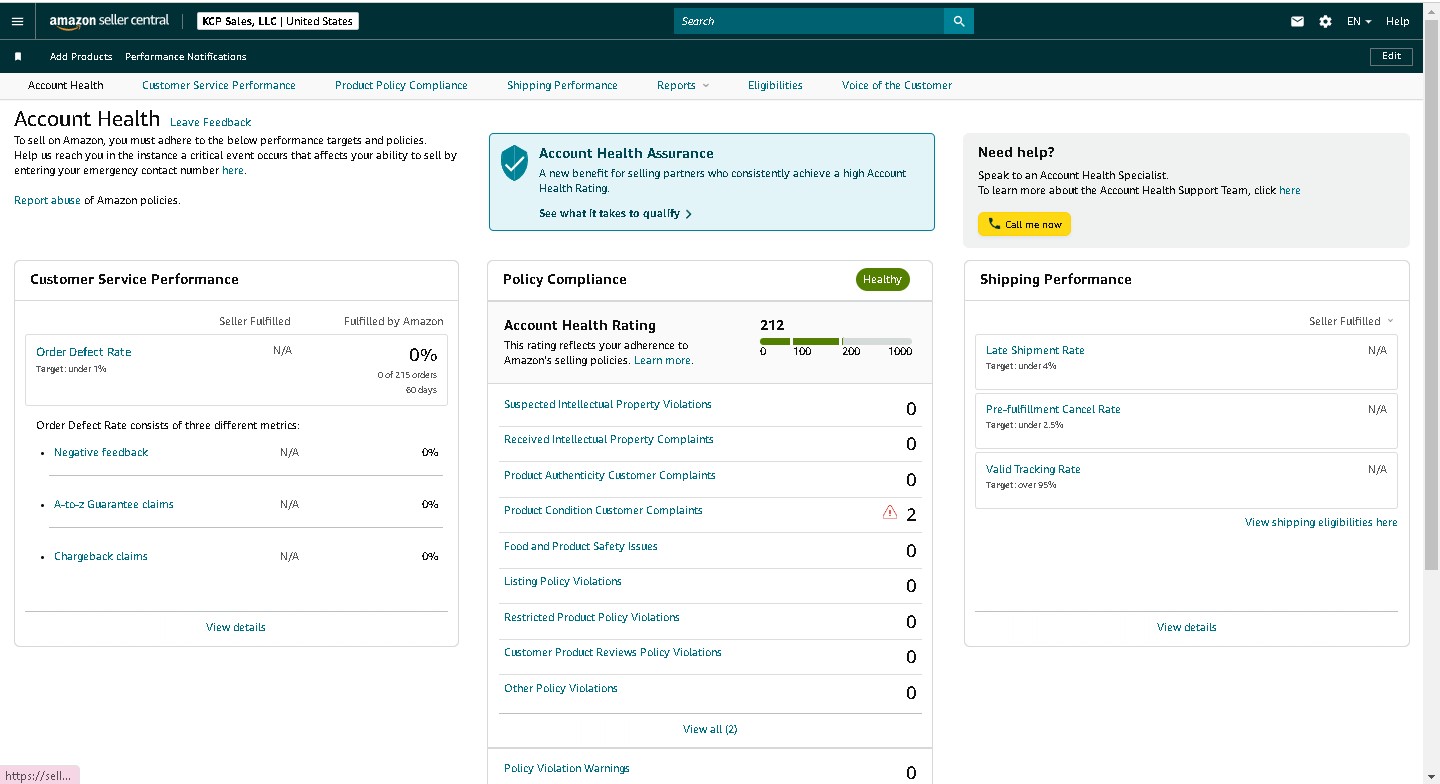Open Negative feedback link
Viewport: 1440px width, 784px height.
pyautogui.click(x=101, y=453)
